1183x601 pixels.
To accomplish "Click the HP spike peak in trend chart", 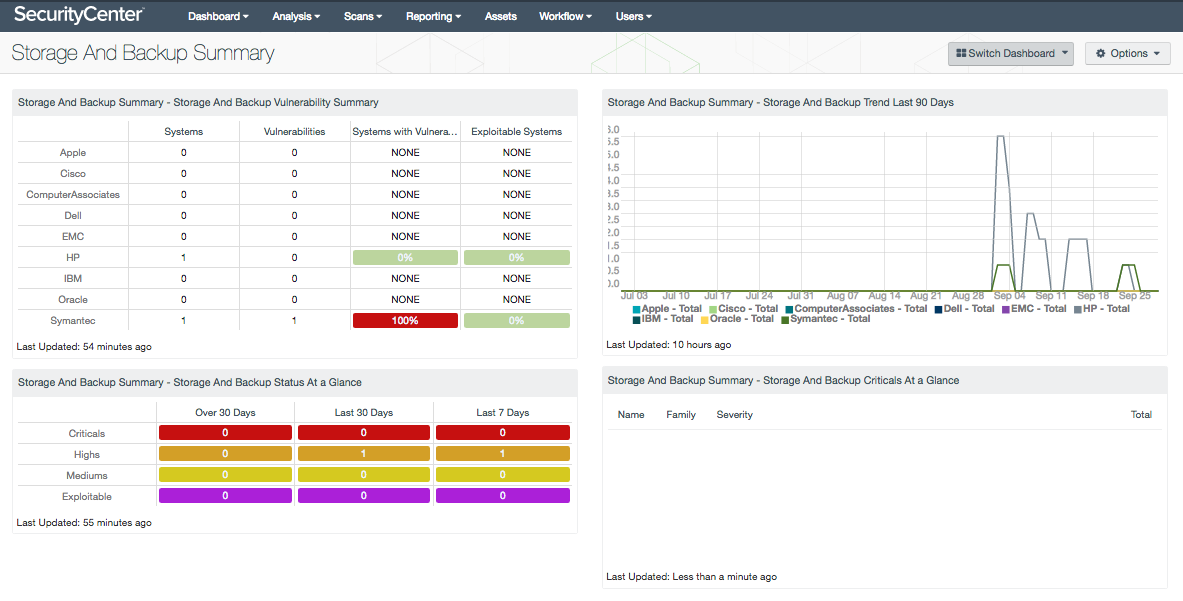I will point(1000,136).
